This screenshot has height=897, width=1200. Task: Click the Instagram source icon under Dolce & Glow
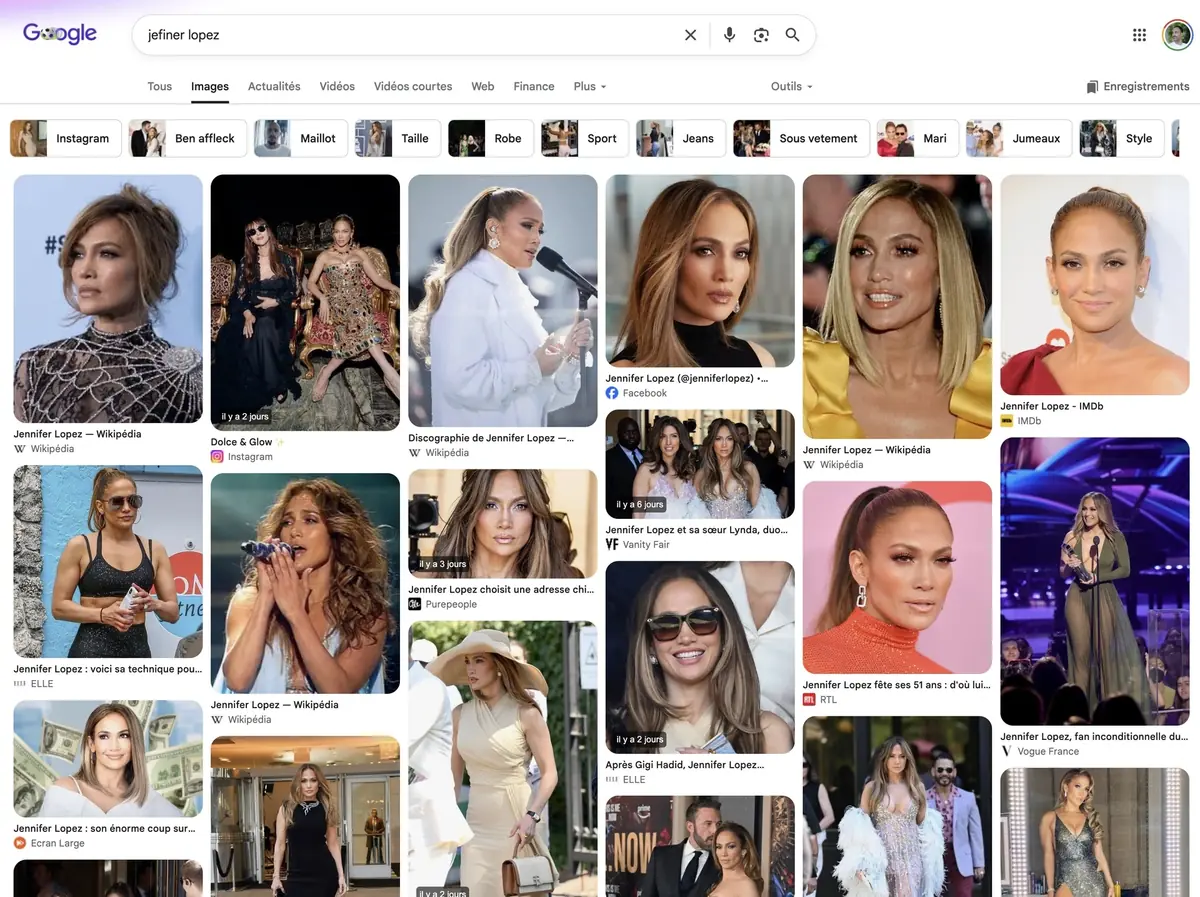tap(217, 457)
